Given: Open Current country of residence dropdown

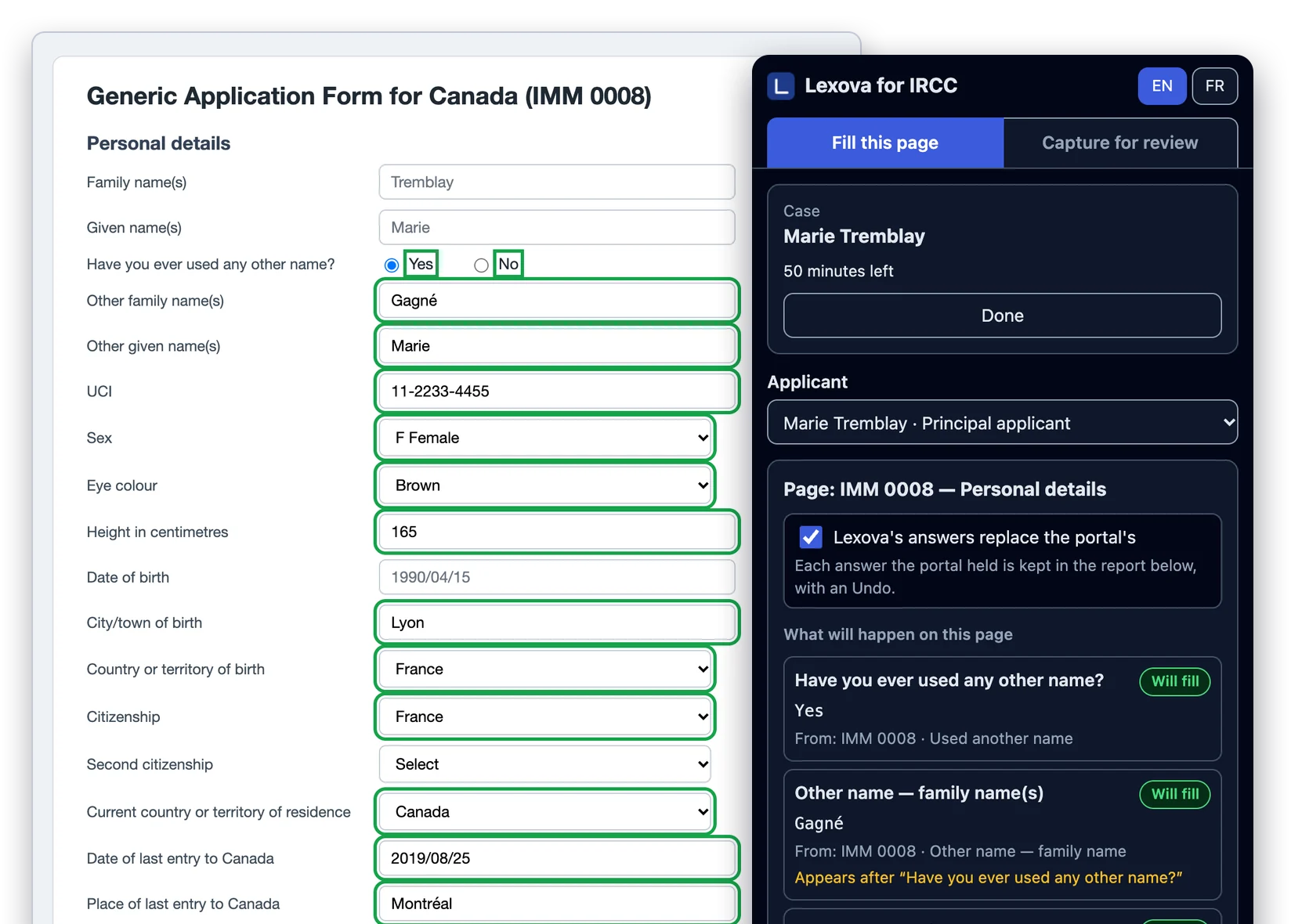Looking at the screenshot, I should [x=545, y=812].
